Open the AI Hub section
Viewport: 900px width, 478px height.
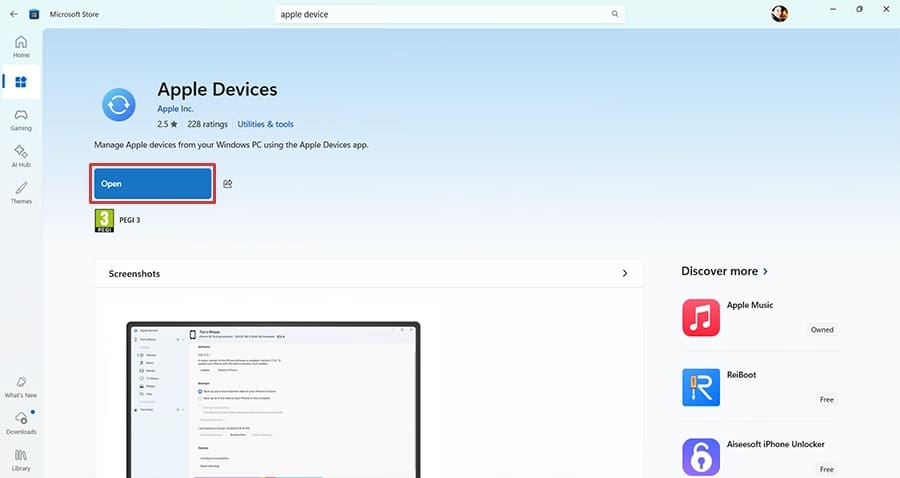point(21,156)
